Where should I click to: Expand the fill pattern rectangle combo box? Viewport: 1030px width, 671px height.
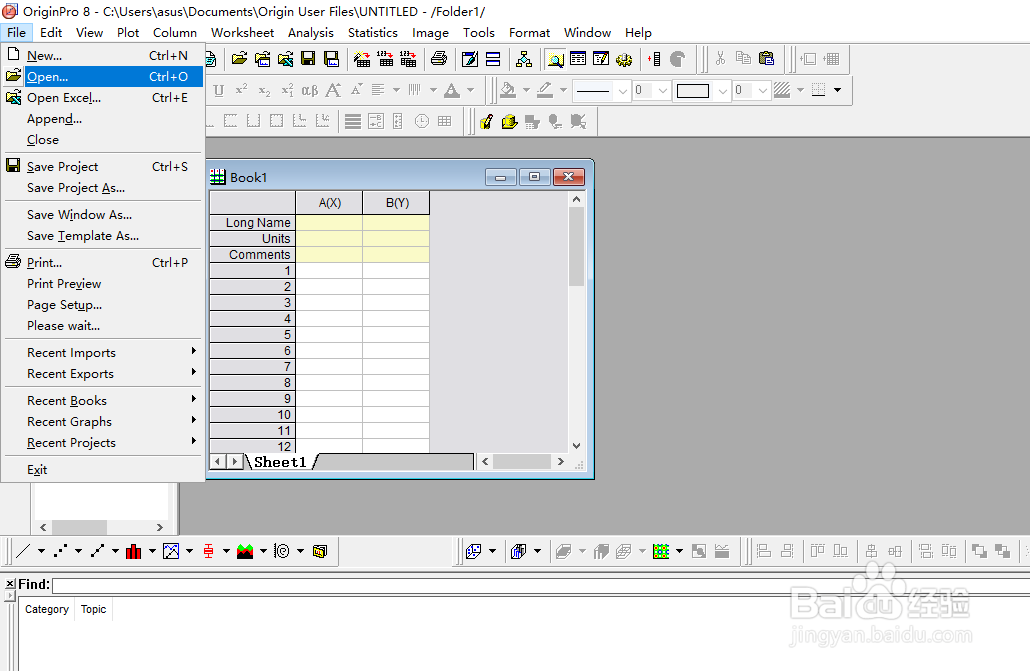tap(723, 91)
